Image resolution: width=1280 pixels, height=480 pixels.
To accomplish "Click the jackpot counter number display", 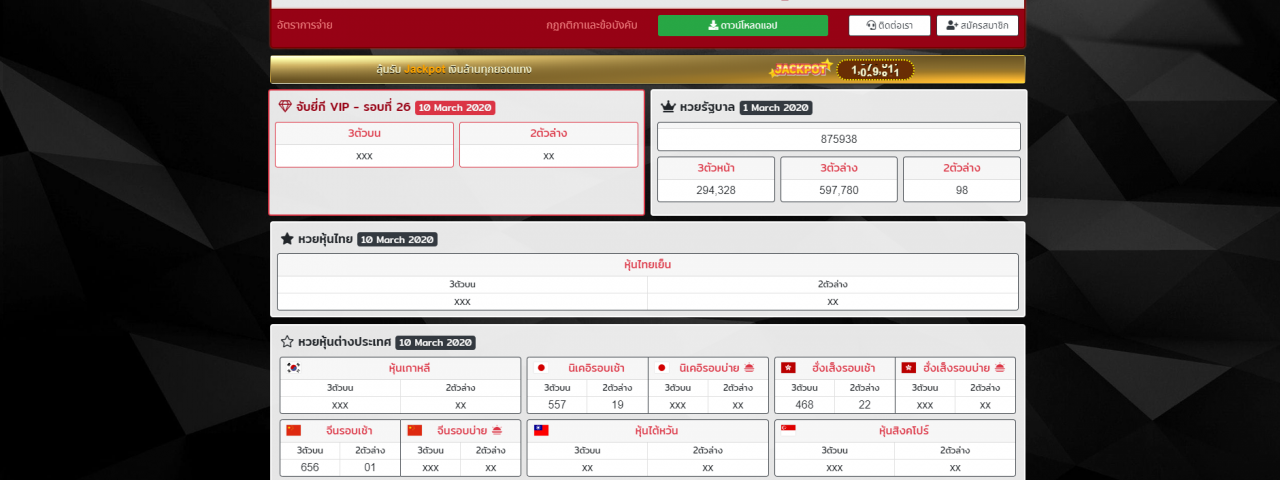I will (875, 70).
